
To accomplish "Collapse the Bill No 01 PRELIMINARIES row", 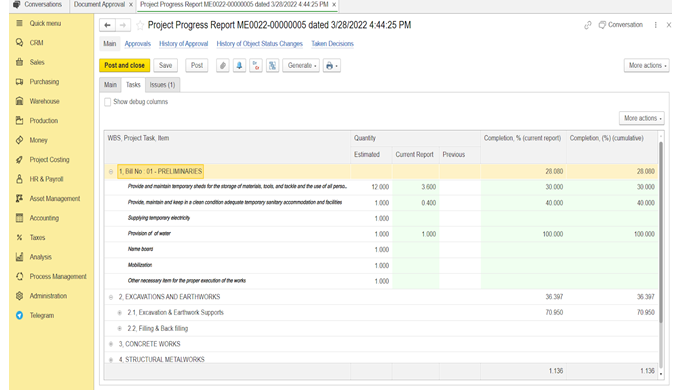I will click(111, 172).
